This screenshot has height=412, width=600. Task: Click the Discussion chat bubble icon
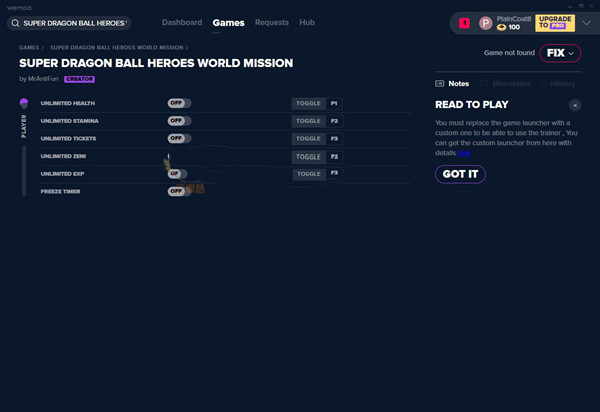point(485,84)
